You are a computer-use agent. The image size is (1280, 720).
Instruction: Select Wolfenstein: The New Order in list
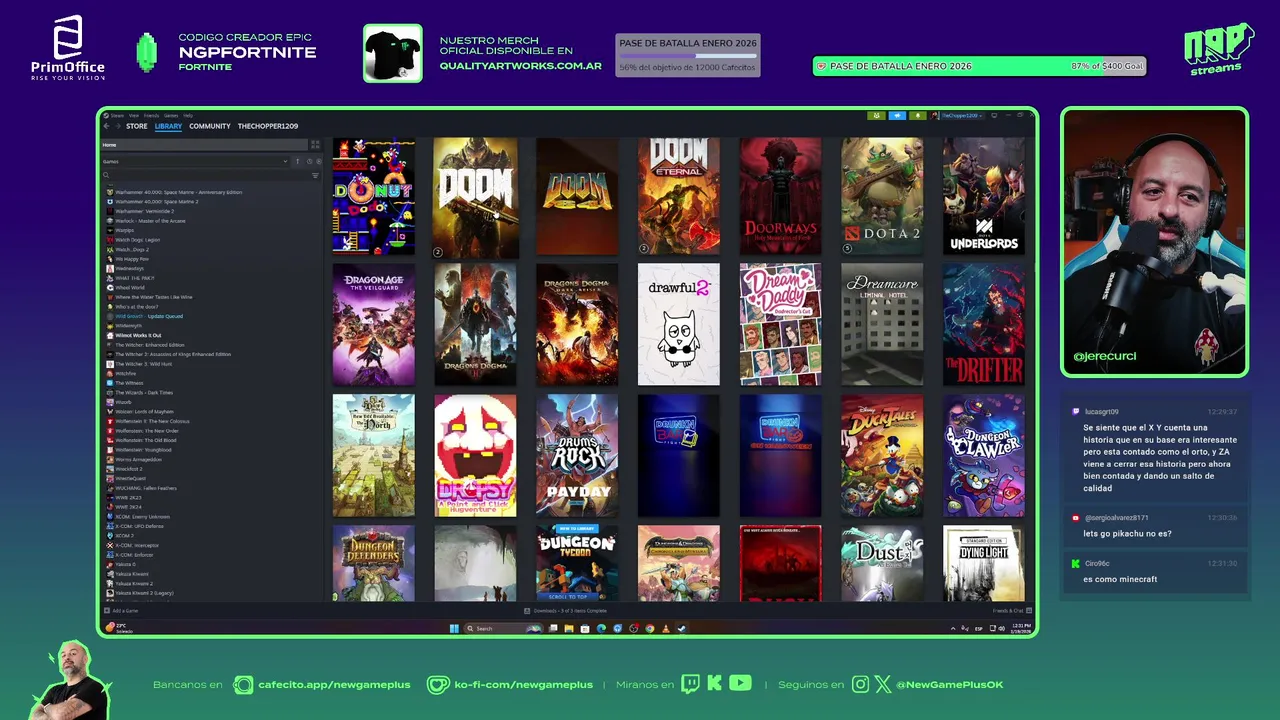147,431
